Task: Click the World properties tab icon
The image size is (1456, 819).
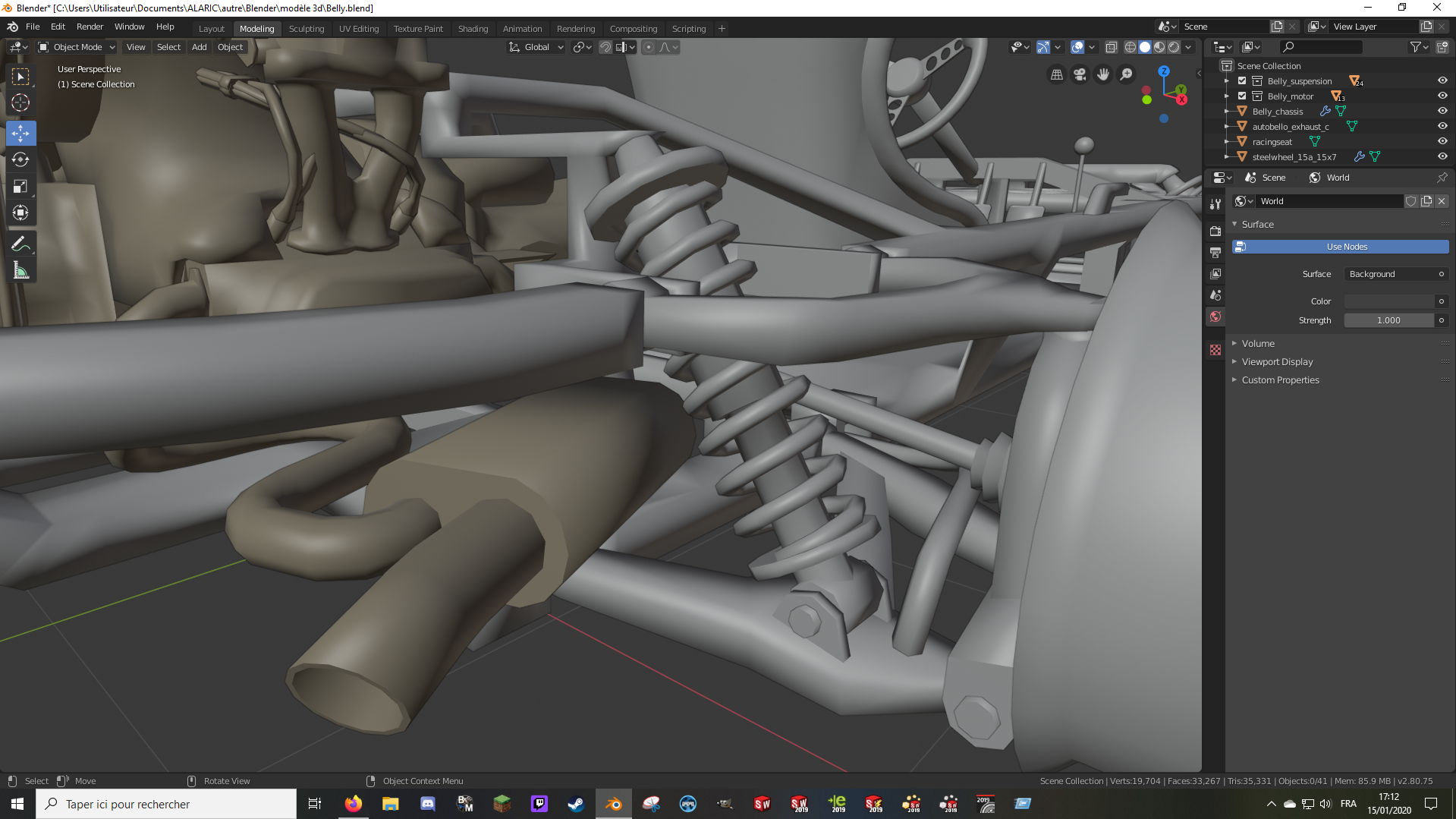Action: [x=1215, y=317]
